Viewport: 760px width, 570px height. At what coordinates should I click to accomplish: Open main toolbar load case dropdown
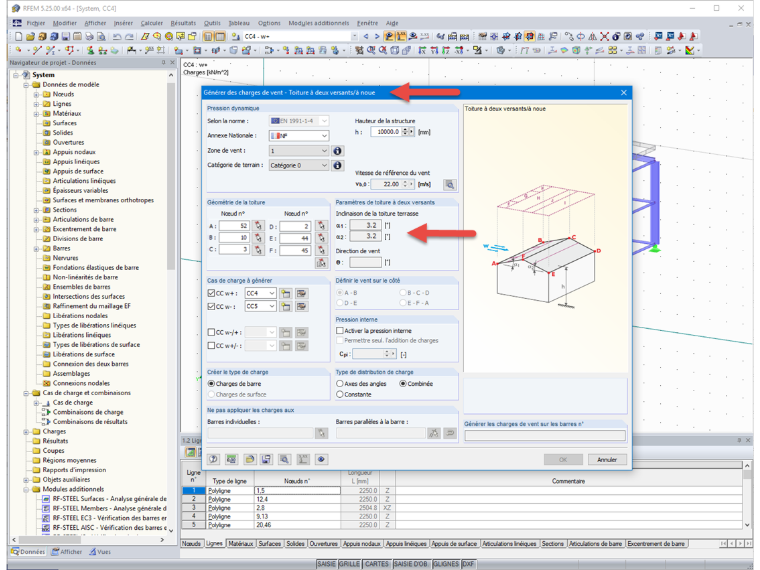pyautogui.click(x=354, y=36)
